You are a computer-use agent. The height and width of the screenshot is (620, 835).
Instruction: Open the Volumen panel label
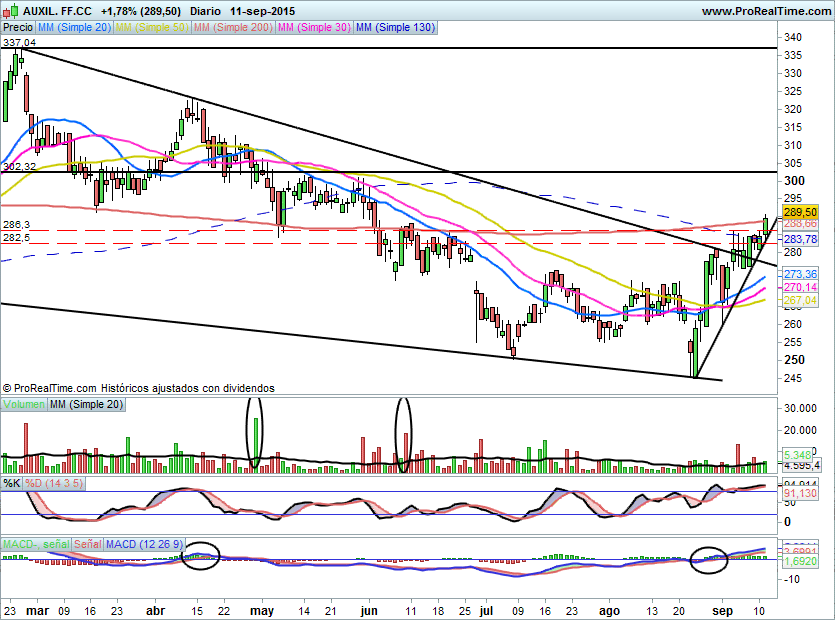[x=23, y=404]
